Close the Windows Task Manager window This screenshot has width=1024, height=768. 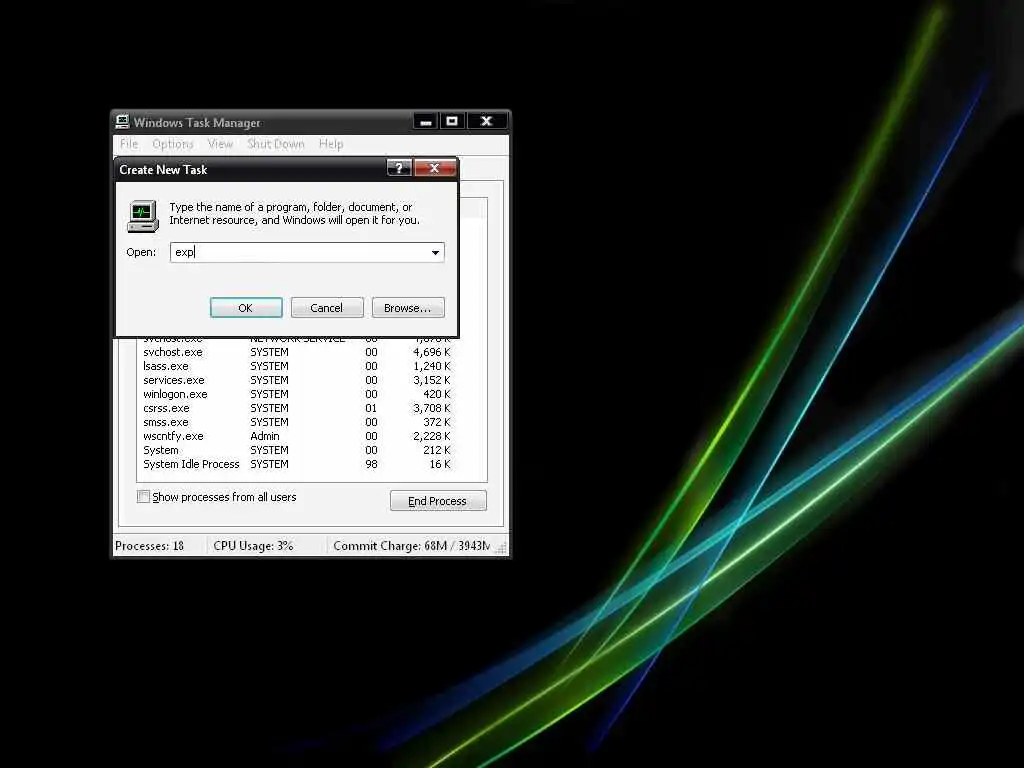coord(487,121)
